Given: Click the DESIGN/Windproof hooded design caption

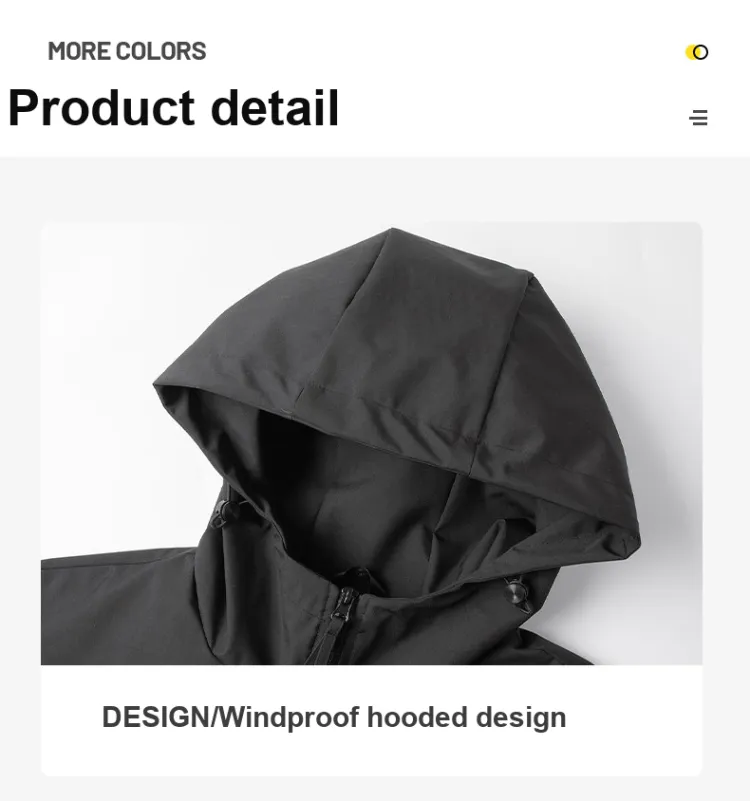Looking at the screenshot, I should tap(334, 717).
